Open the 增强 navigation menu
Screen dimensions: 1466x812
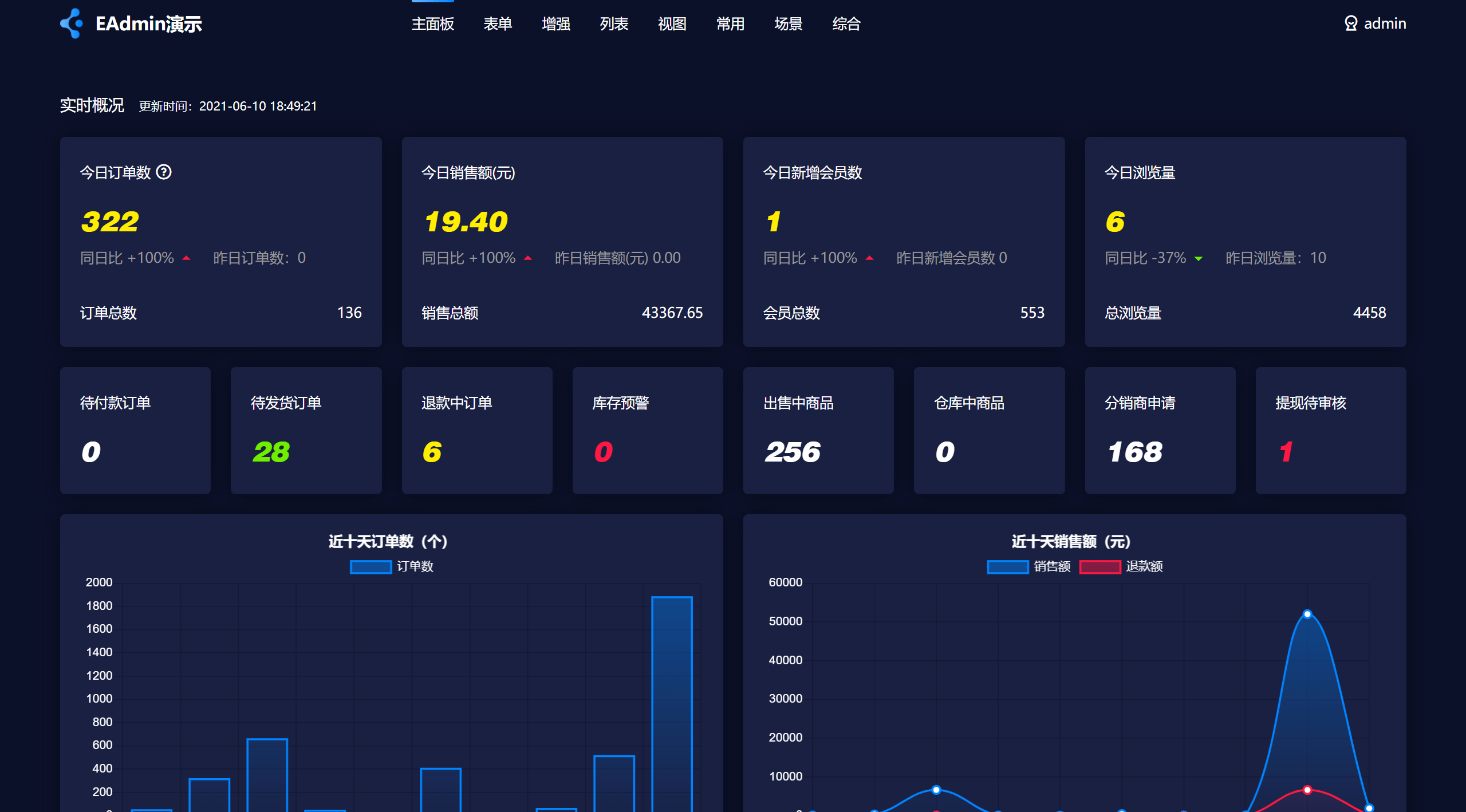click(556, 23)
